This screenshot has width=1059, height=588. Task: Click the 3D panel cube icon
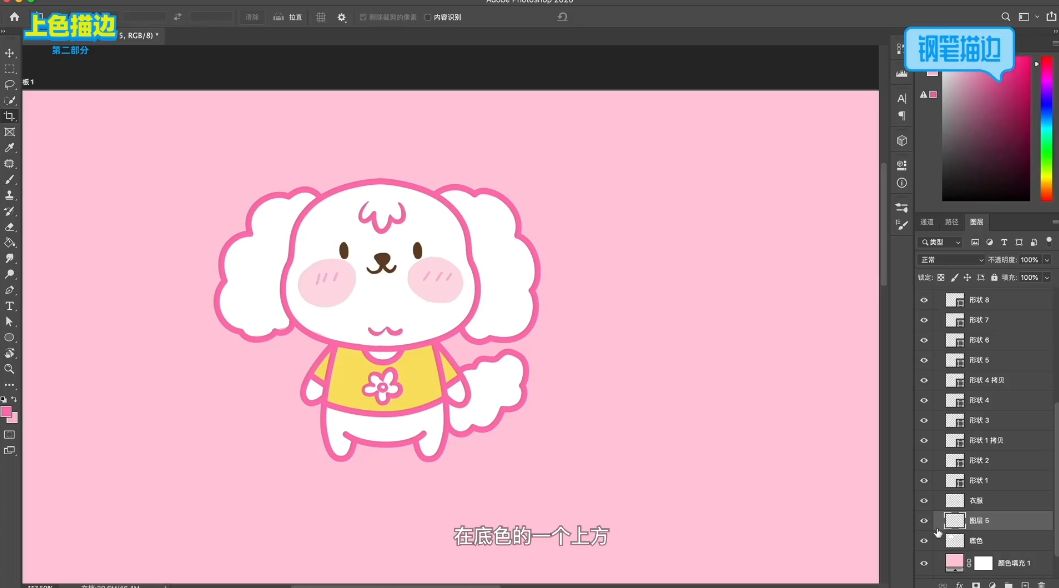click(x=902, y=140)
